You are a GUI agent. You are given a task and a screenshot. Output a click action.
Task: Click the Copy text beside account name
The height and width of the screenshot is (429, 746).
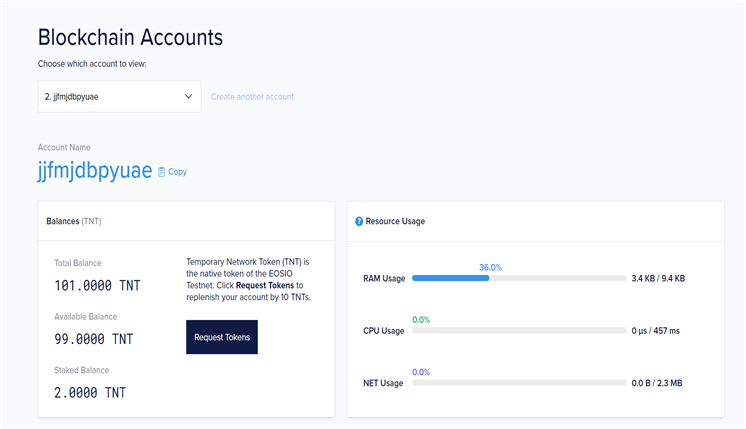[x=177, y=172]
